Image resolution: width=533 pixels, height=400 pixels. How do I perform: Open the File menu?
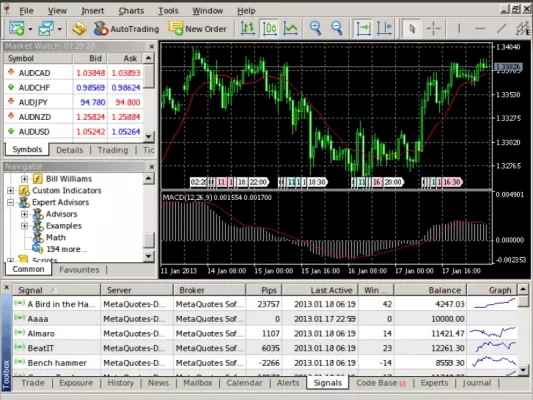pyautogui.click(x=26, y=11)
